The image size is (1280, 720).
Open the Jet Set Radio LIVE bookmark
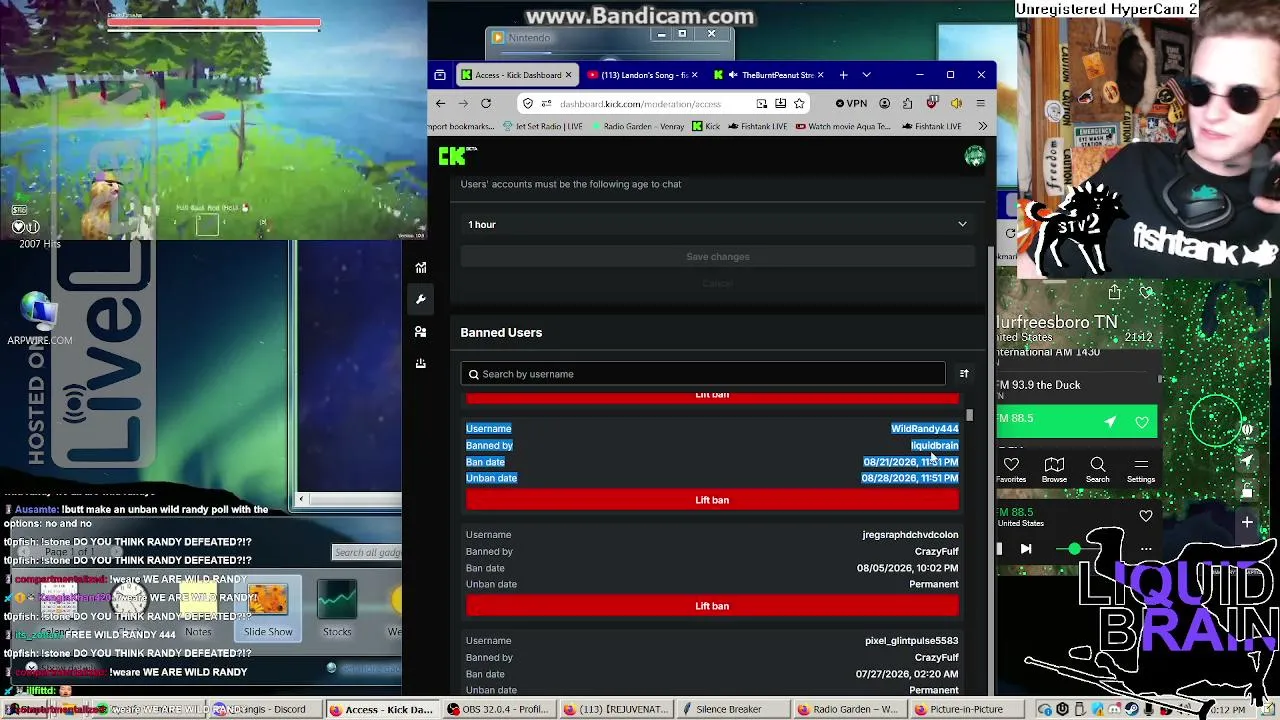[543, 126]
